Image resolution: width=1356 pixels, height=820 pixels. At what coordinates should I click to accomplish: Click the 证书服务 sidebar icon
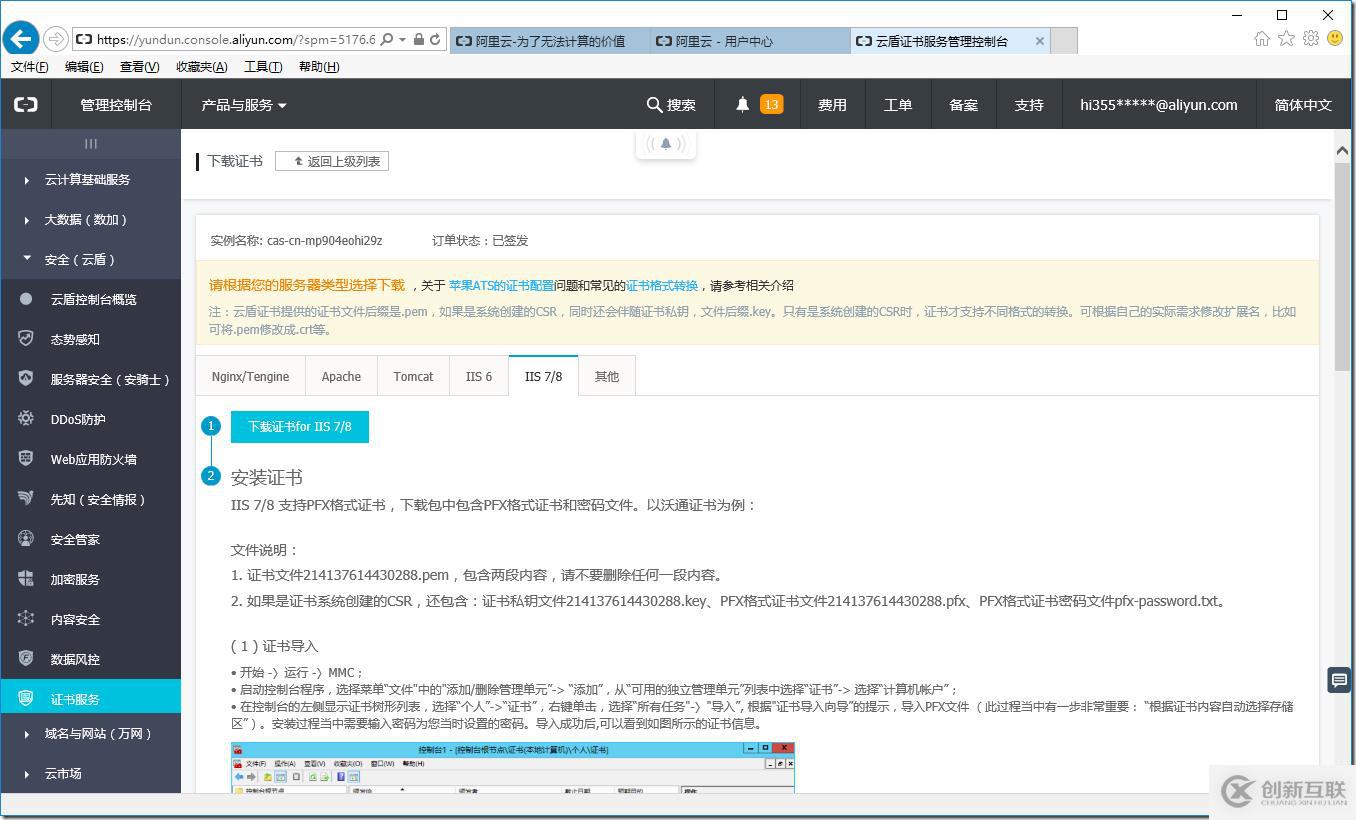(27, 698)
